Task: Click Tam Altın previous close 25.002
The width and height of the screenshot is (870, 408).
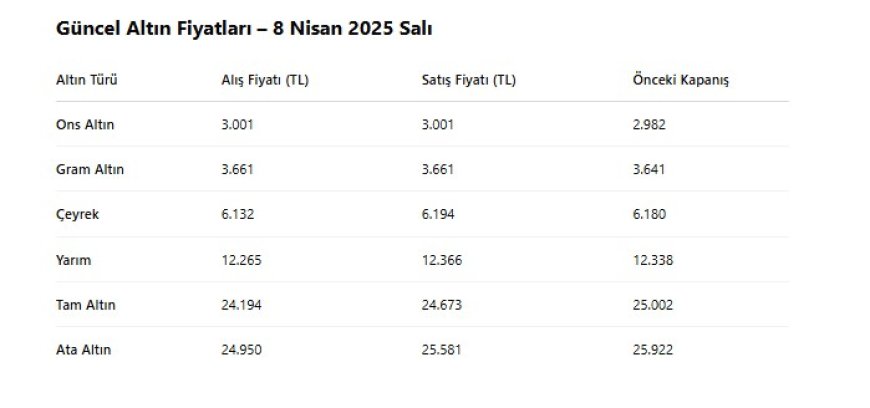Action: click(652, 305)
